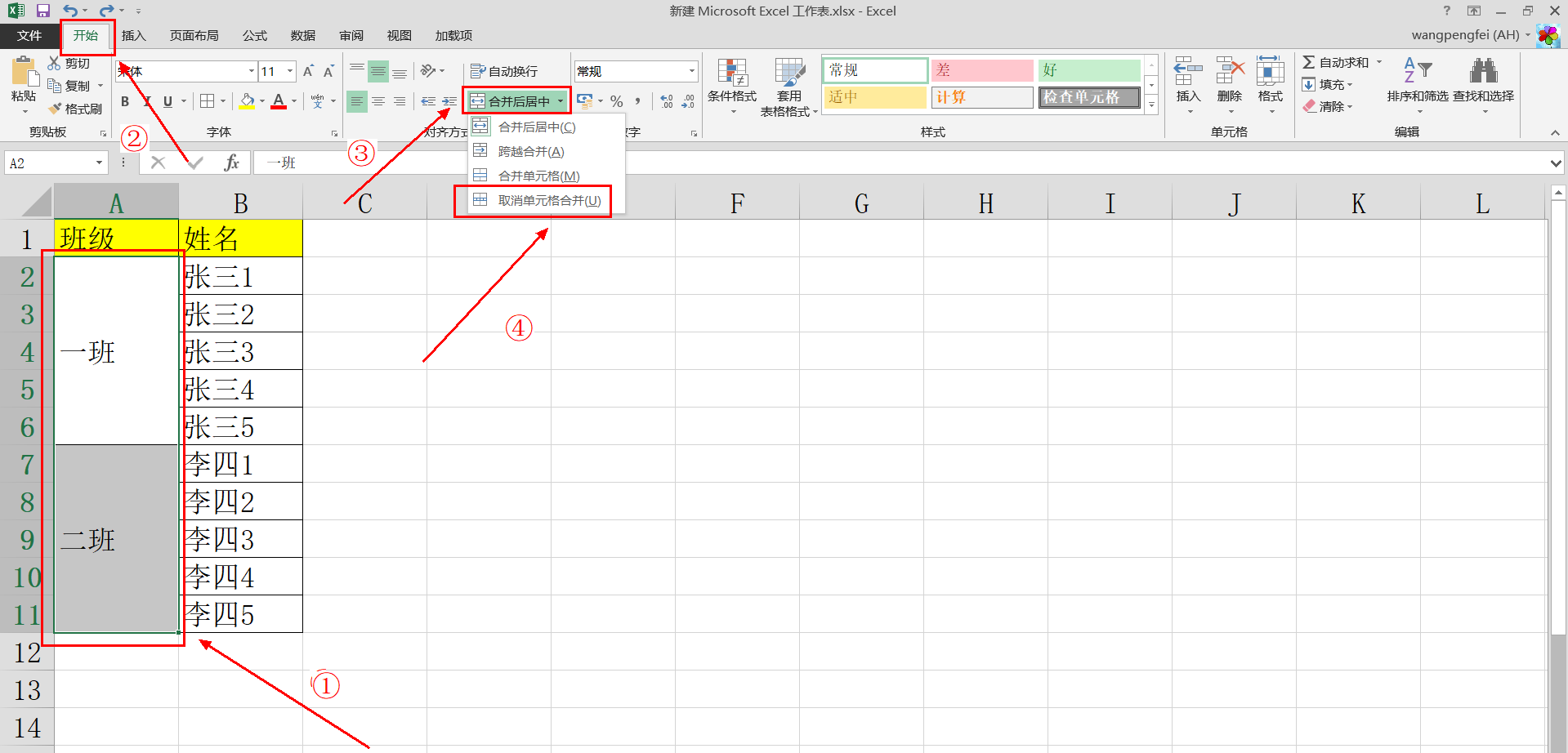Screen dimensions: 1568x753
Task: Open the Name Box dropdown arrow
Action: coord(100,163)
